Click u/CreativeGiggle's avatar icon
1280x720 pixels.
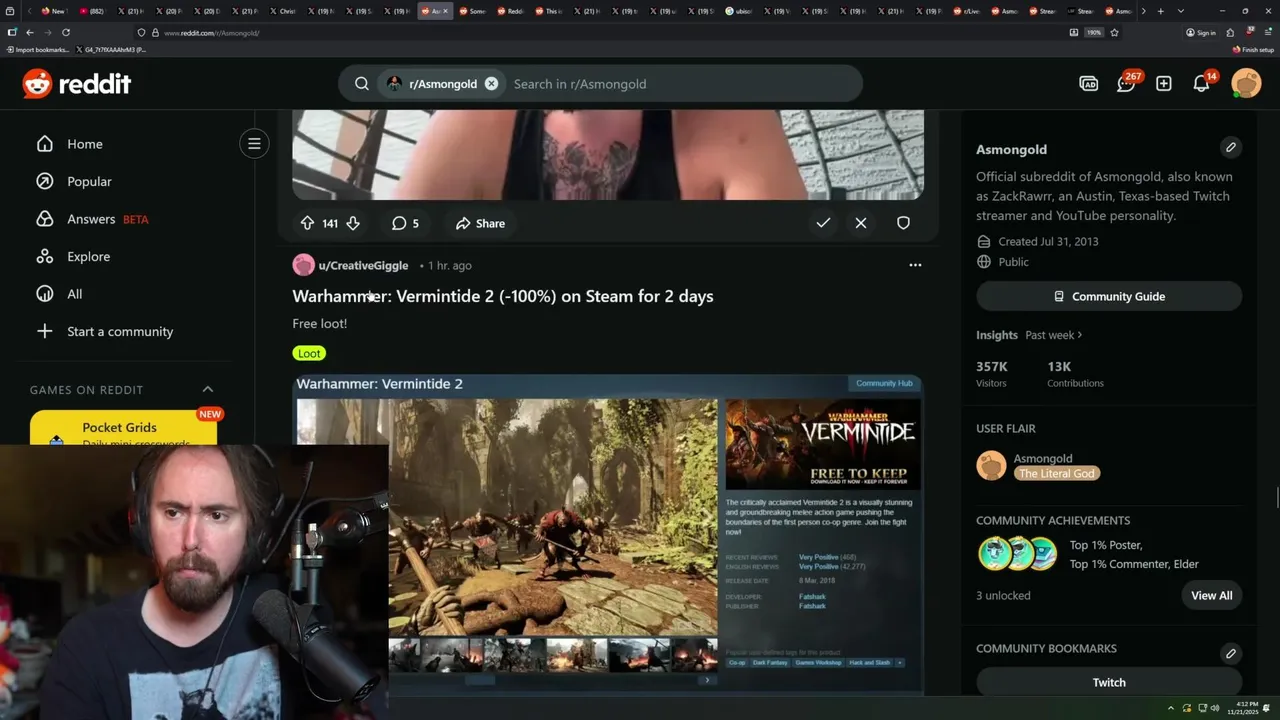point(303,265)
